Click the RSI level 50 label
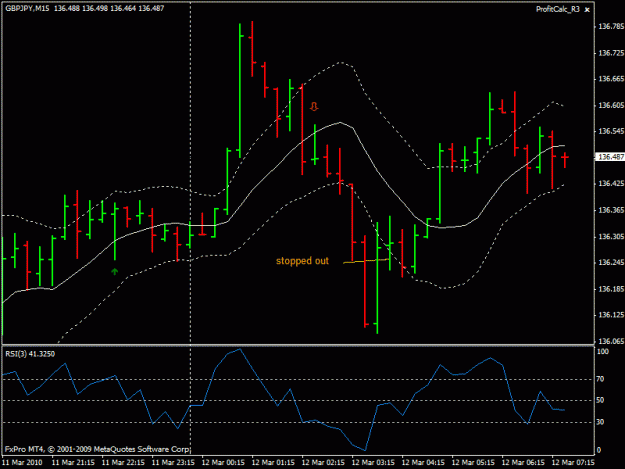 600,400
